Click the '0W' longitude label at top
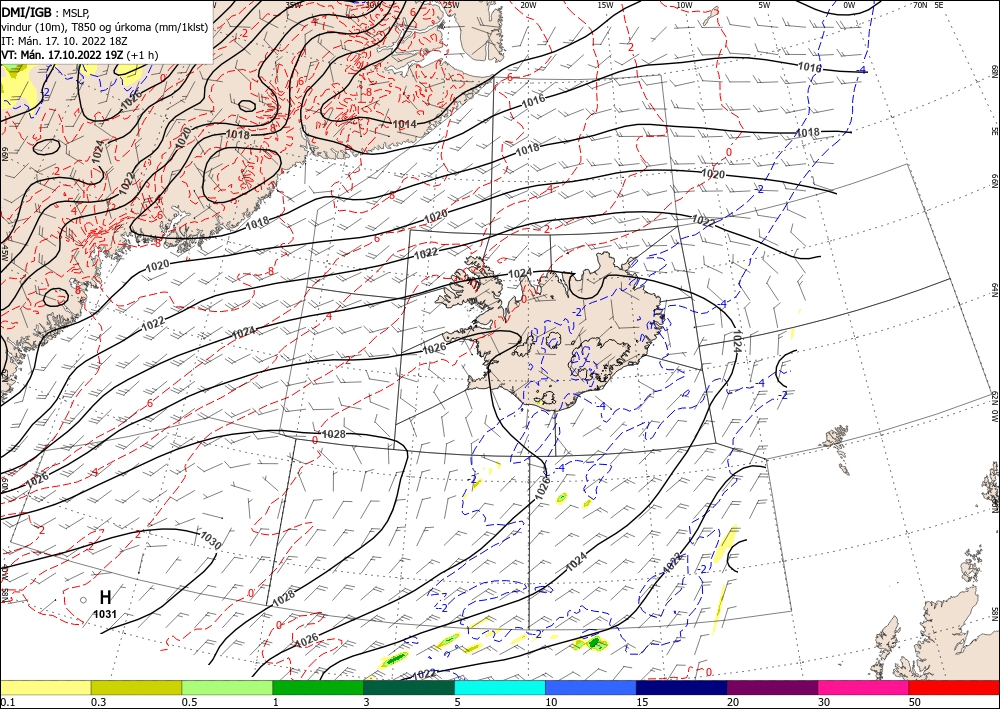The image size is (1000, 709). [849, 5]
